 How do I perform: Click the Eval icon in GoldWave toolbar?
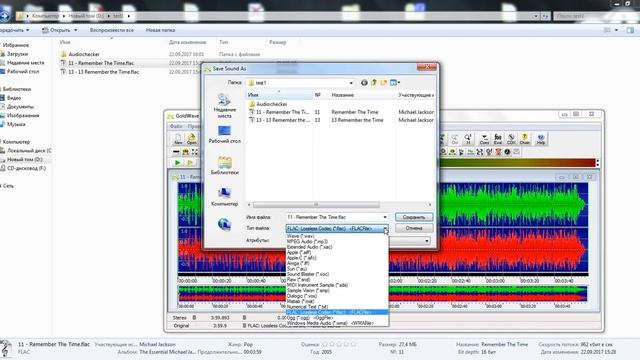(x=498, y=139)
